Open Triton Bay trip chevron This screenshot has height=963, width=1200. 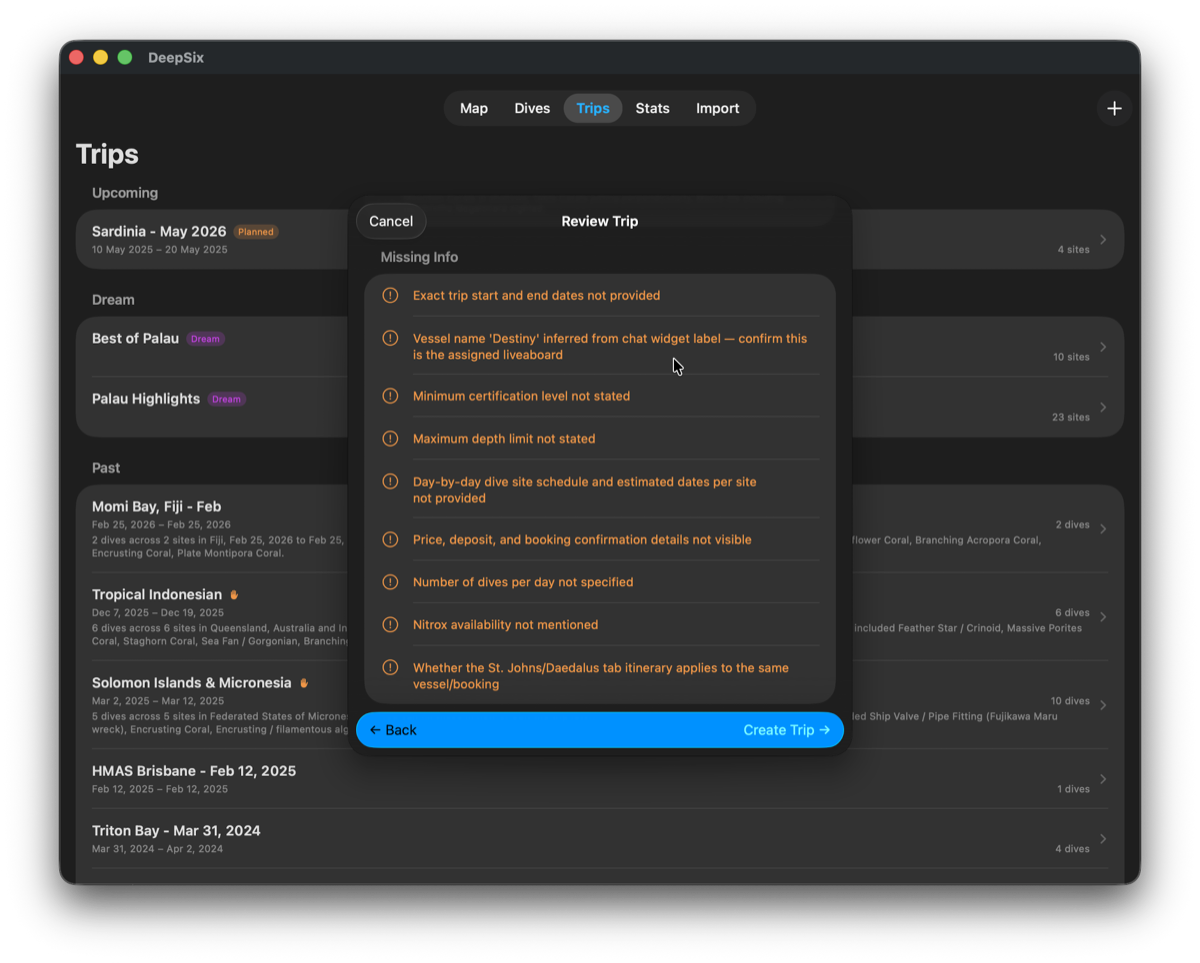pos(1103,839)
